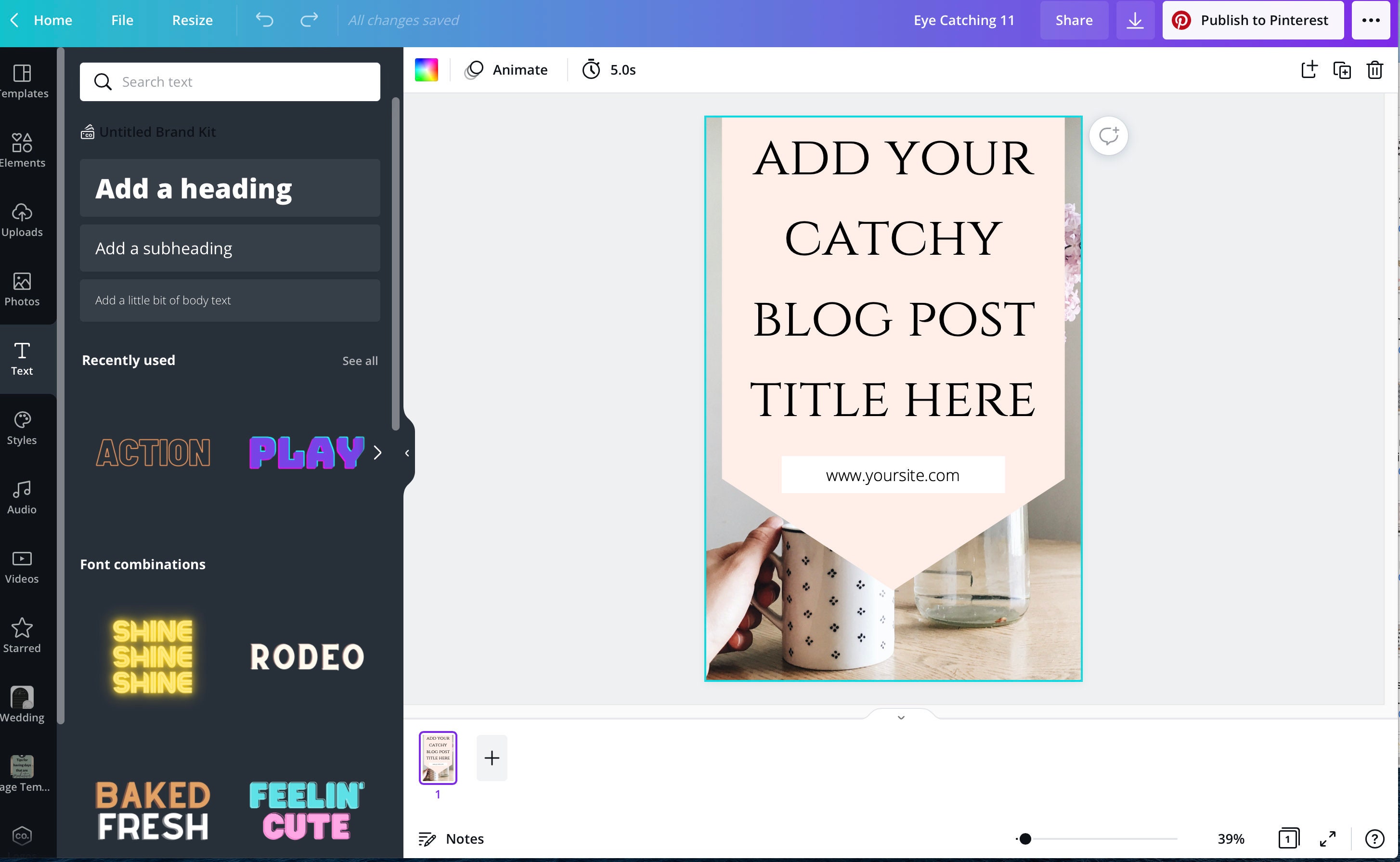This screenshot has height=862, width=1400.
Task: Change the 5.0s page duration
Action: (609, 69)
